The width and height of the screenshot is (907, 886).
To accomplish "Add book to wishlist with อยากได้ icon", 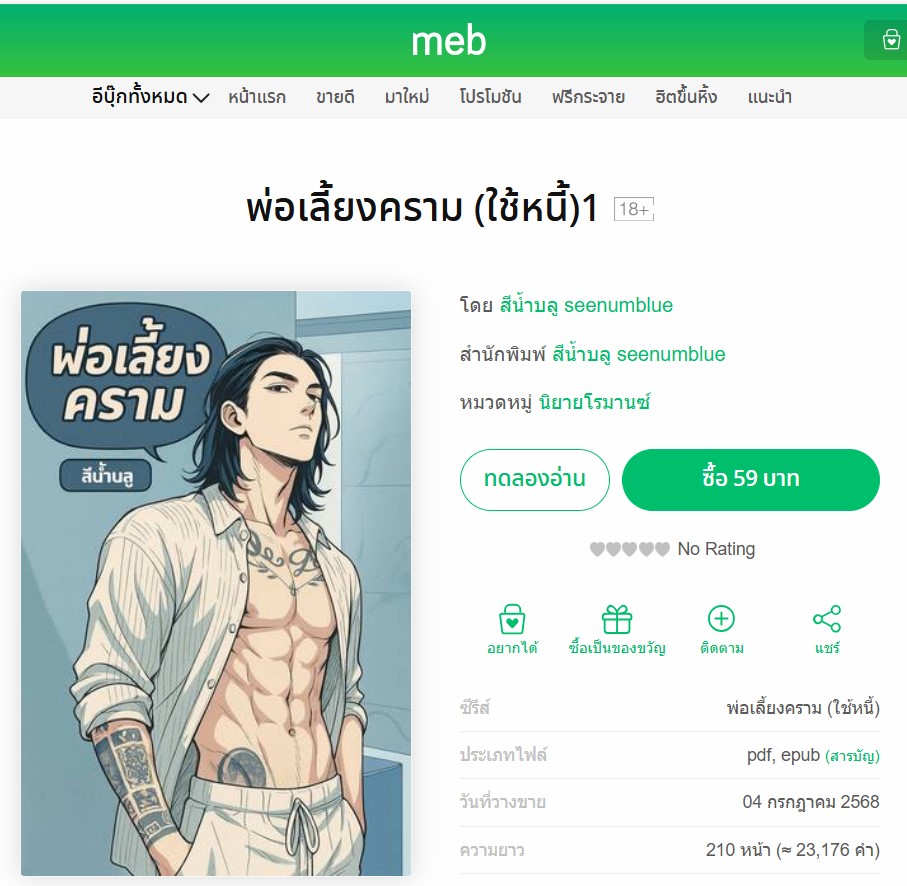I will pos(512,629).
